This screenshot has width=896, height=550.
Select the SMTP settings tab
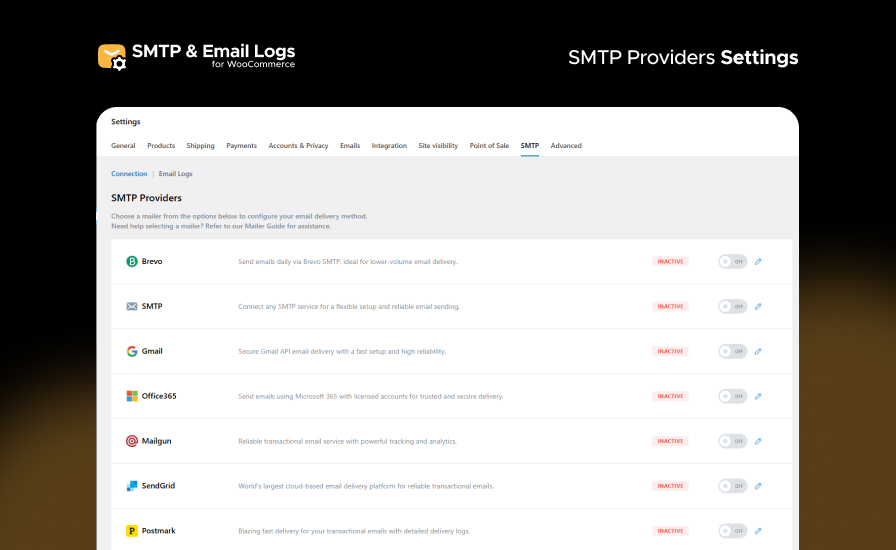(x=530, y=146)
